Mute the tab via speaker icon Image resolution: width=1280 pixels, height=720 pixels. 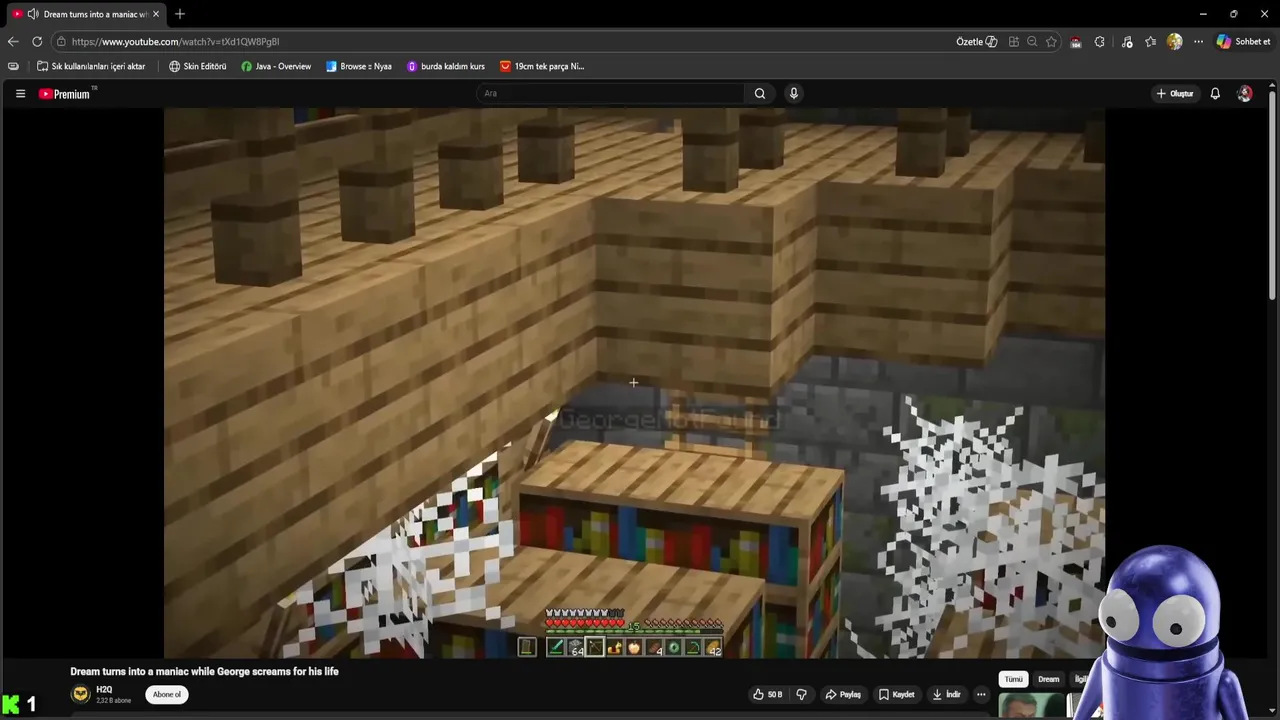[33, 14]
